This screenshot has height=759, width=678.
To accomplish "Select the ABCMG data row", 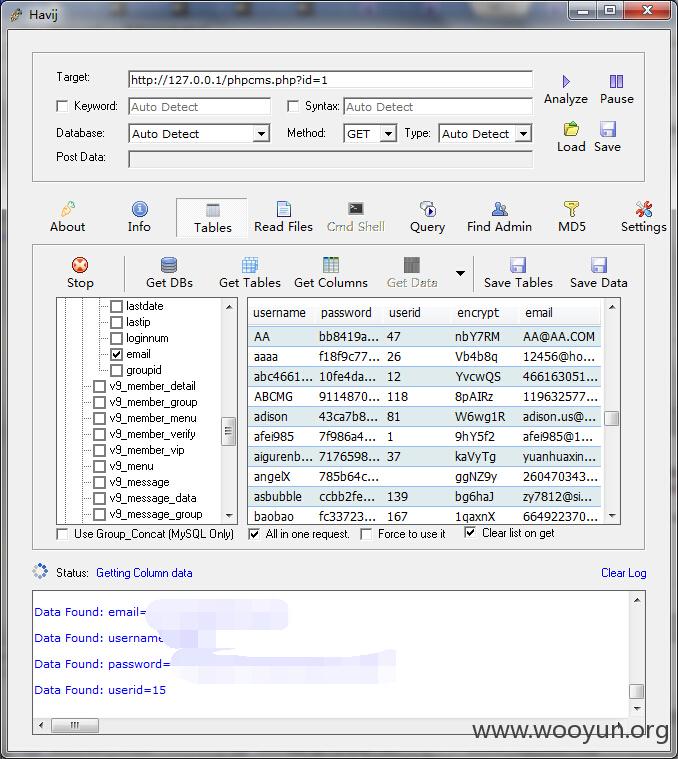I will tap(425, 396).
